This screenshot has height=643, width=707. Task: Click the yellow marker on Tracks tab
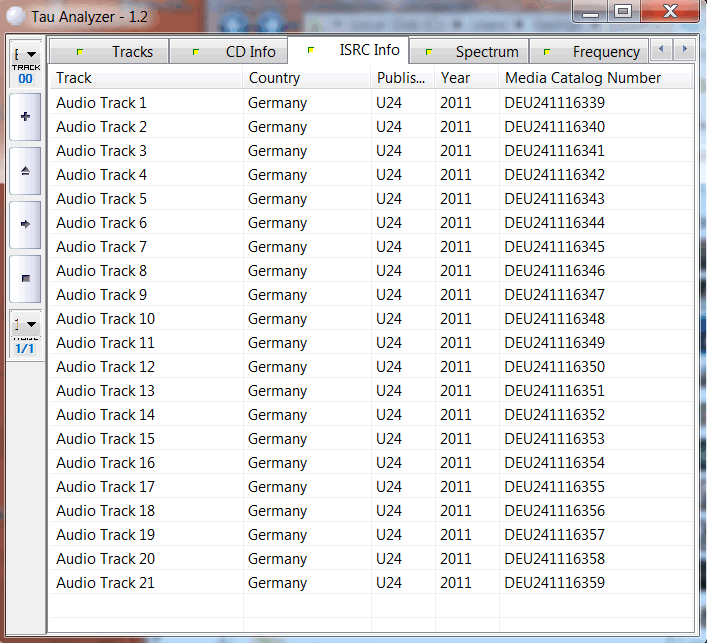tap(80, 52)
